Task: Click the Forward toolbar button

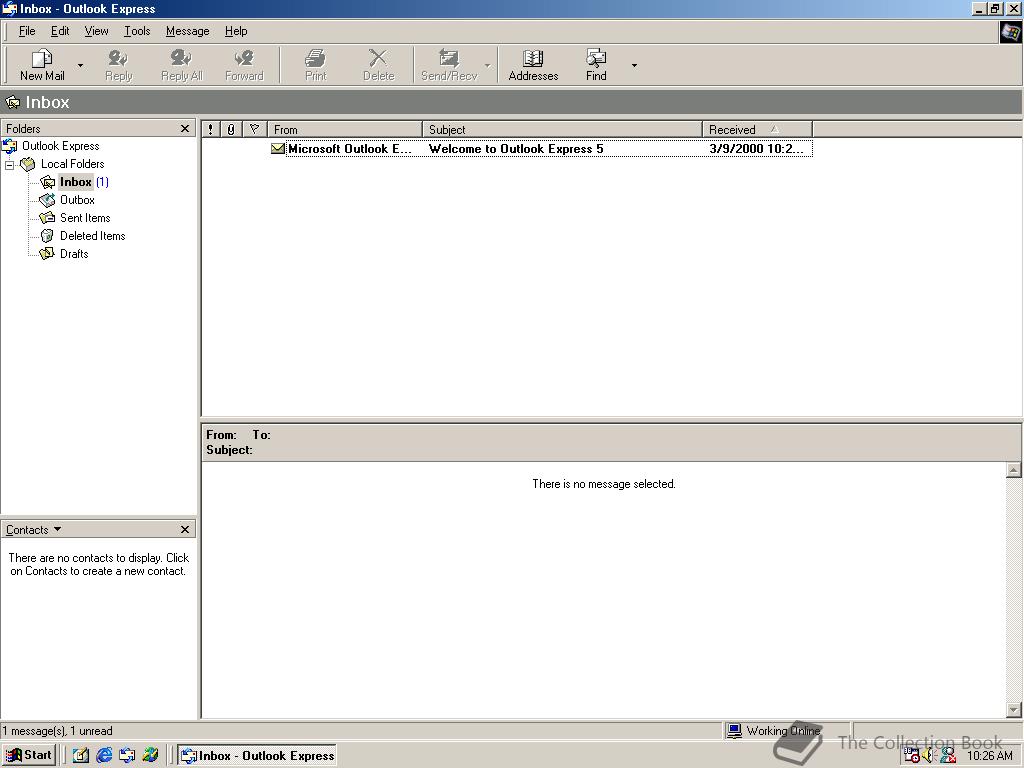Action: point(244,65)
